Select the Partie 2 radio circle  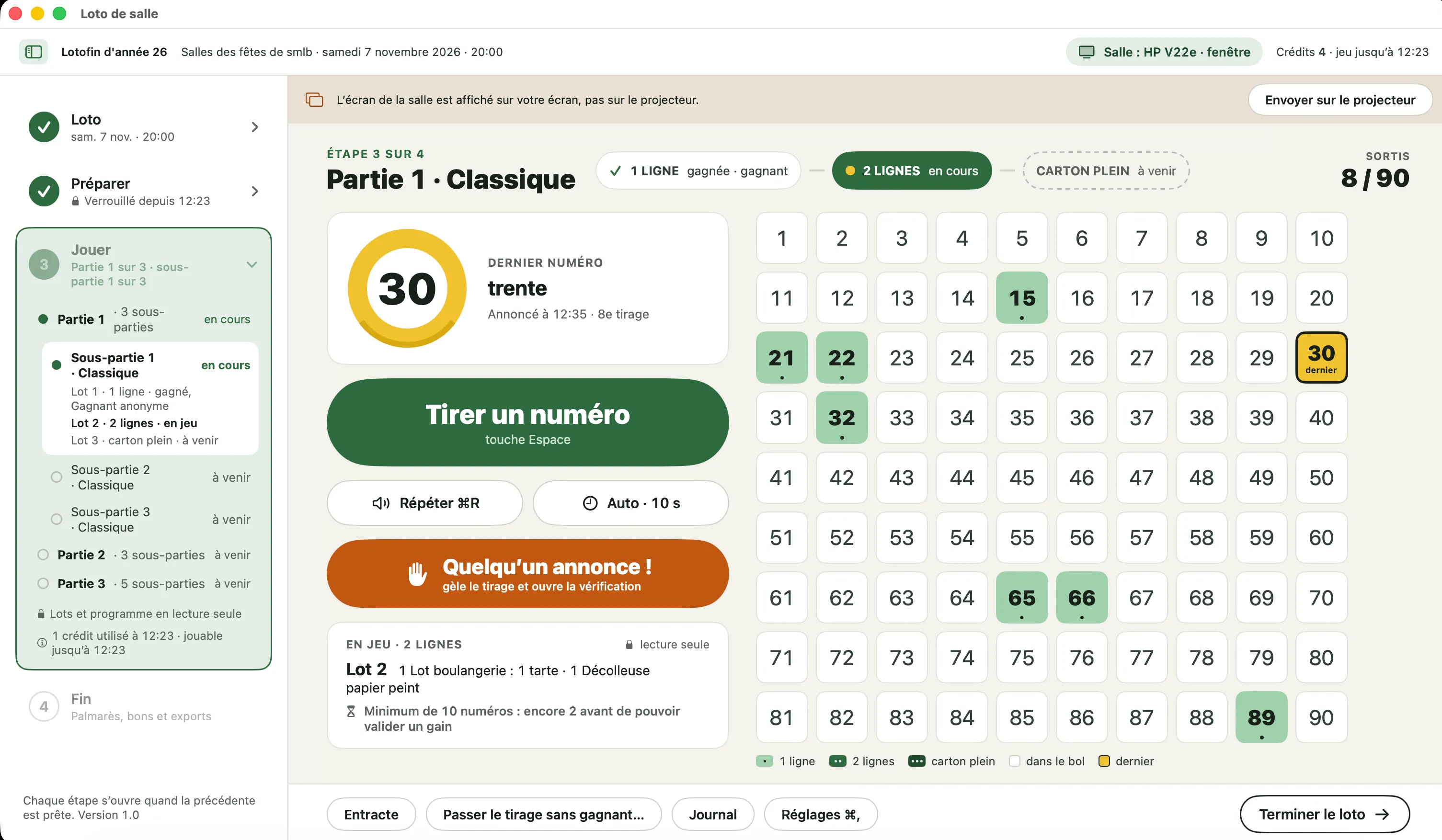pyautogui.click(x=43, y=555)
